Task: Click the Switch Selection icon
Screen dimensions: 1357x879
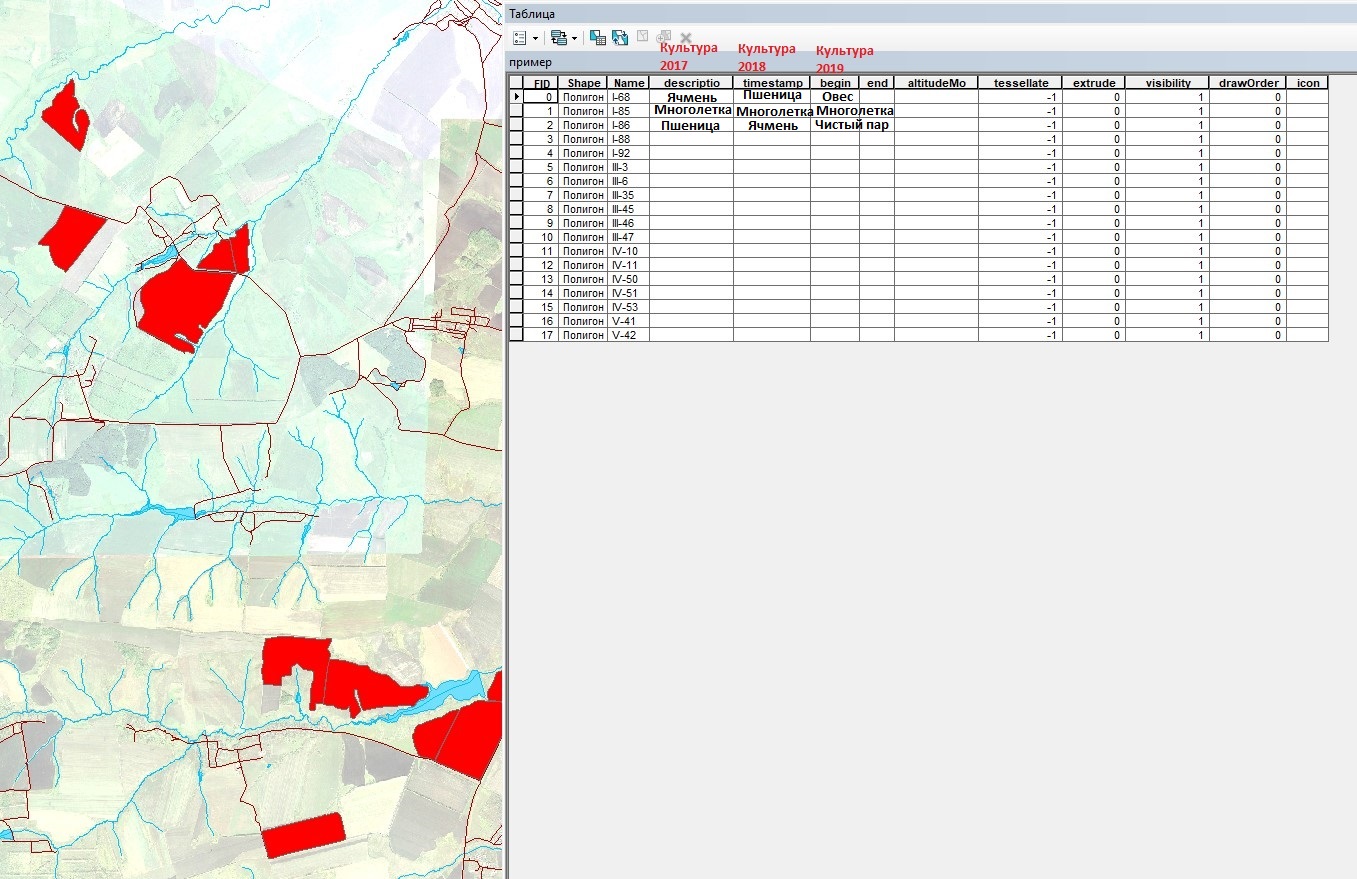Action: point(620,38)
